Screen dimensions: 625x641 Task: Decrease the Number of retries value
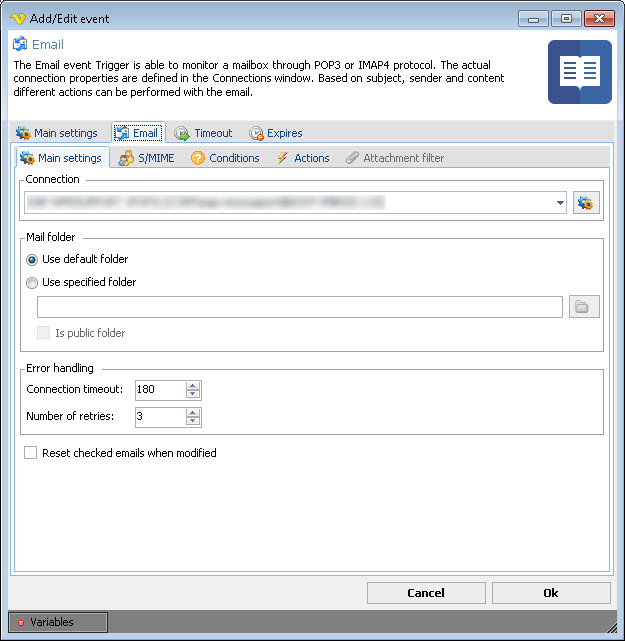pos(193,422)
